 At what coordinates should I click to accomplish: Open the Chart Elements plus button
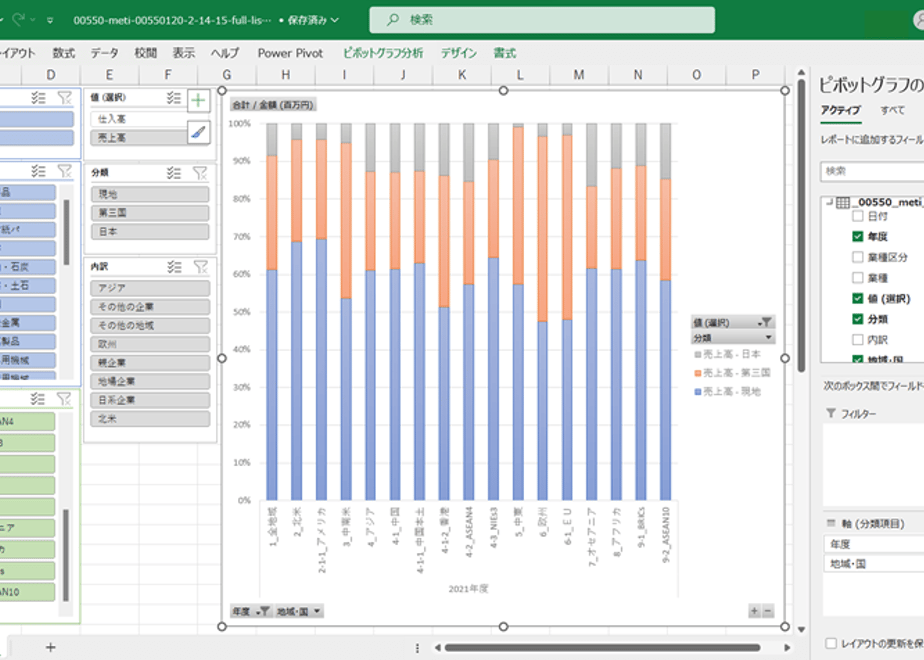(x=199, y=100)
